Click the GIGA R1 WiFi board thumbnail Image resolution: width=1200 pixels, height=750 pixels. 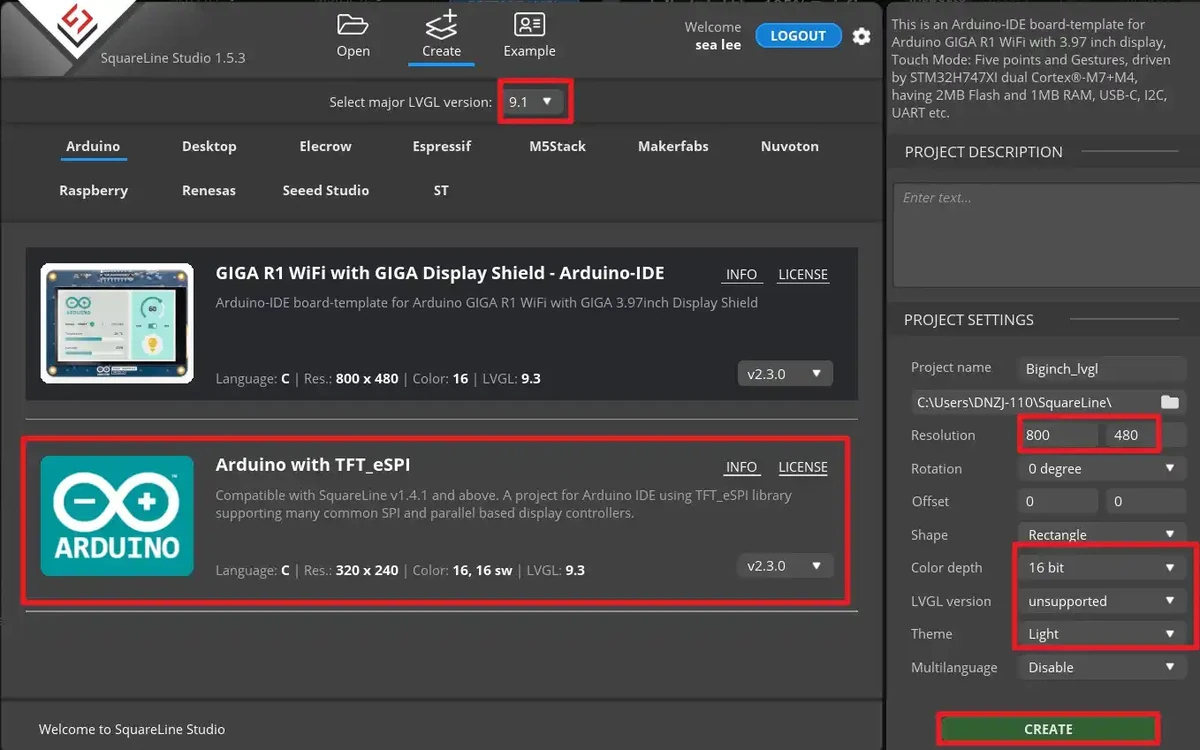pos(117,322)
